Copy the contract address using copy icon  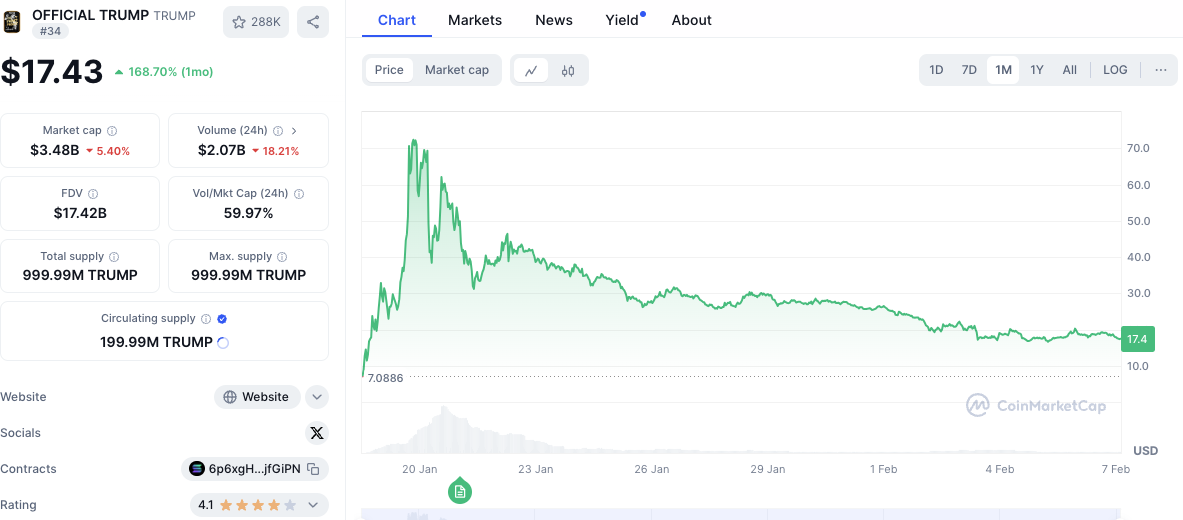pos(313,469)
